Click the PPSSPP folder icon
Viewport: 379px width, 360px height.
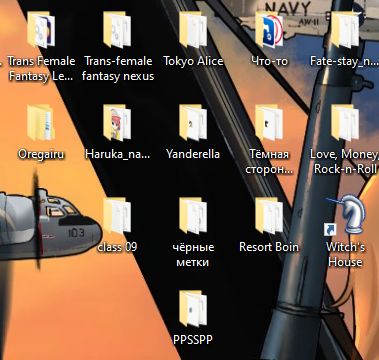click(193, 308)
